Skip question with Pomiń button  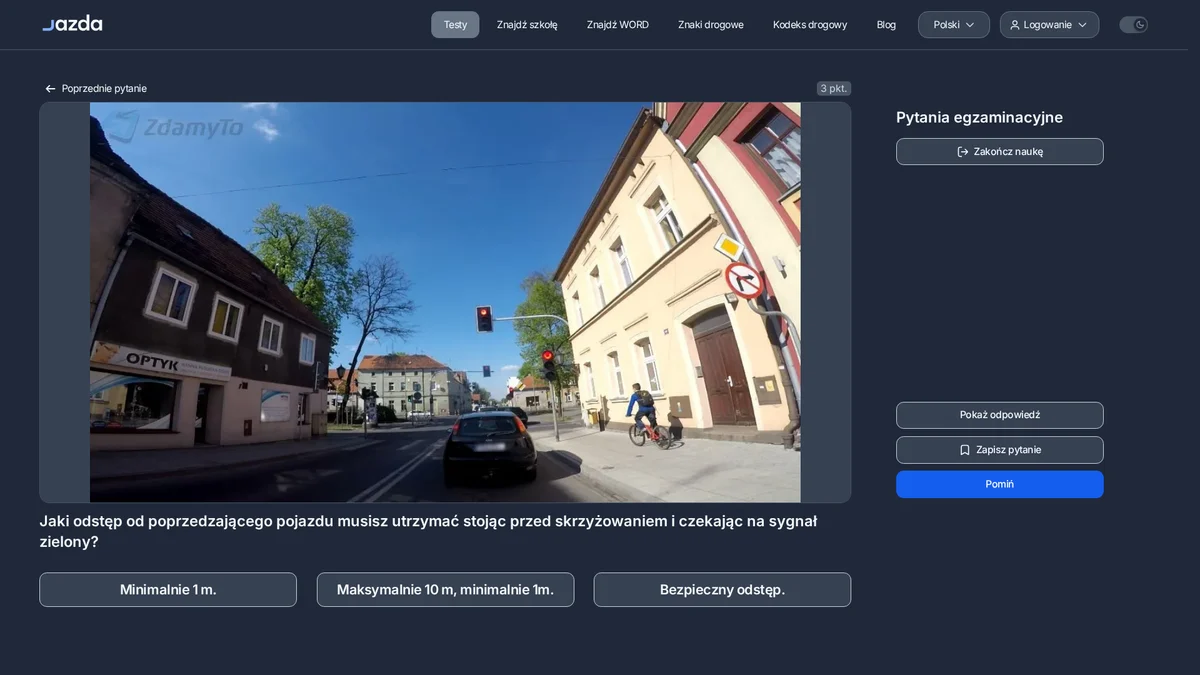click(x=1000, y=484)
